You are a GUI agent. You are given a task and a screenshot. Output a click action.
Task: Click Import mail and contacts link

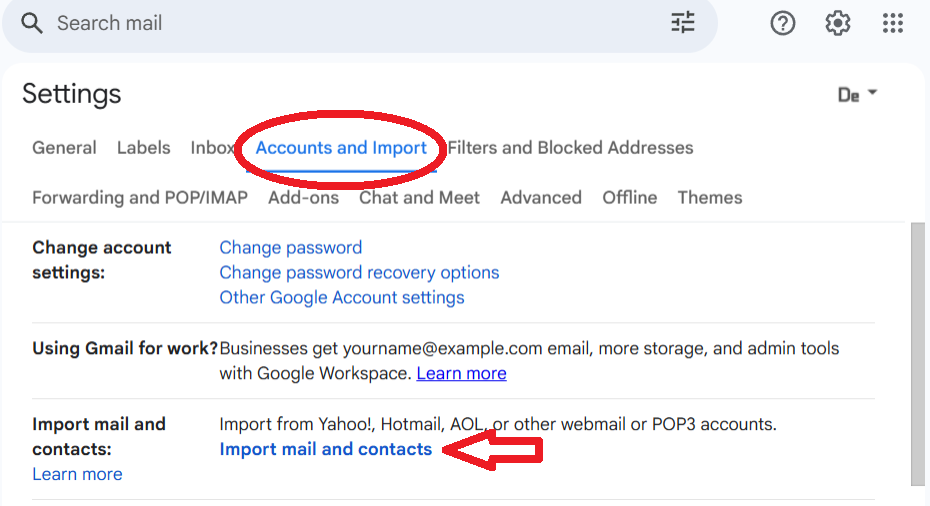tap(326, 449)
